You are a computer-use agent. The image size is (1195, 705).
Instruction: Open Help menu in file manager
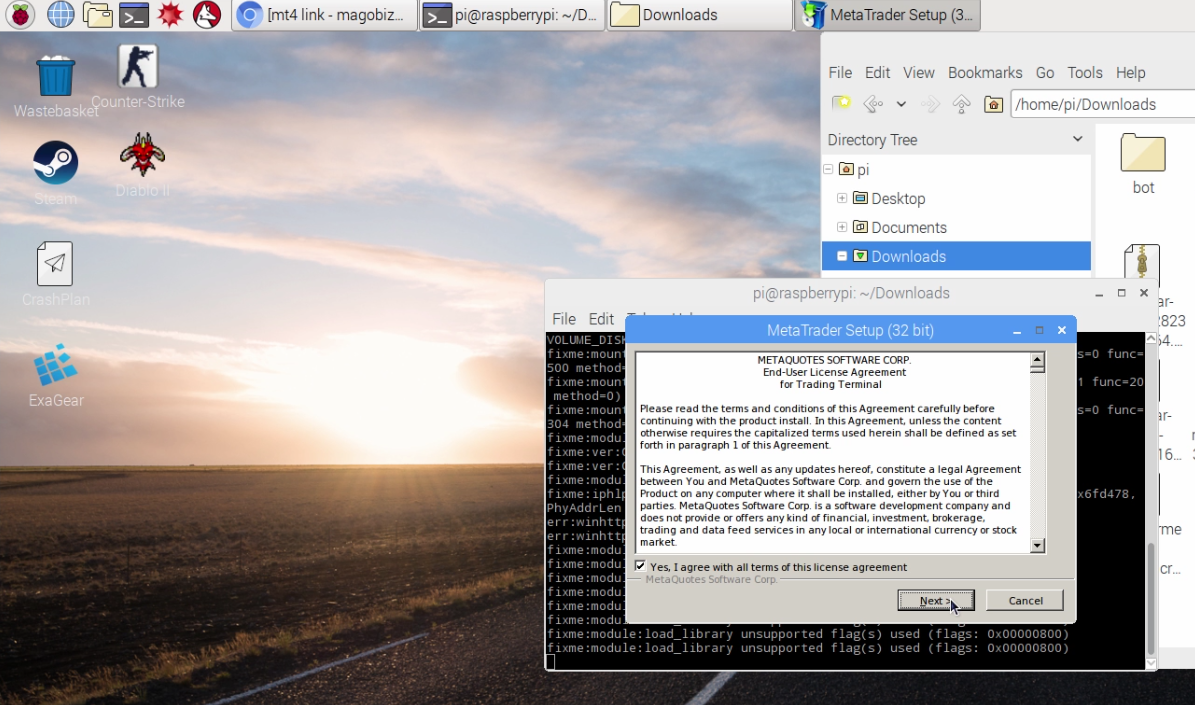pos(1130,72)
